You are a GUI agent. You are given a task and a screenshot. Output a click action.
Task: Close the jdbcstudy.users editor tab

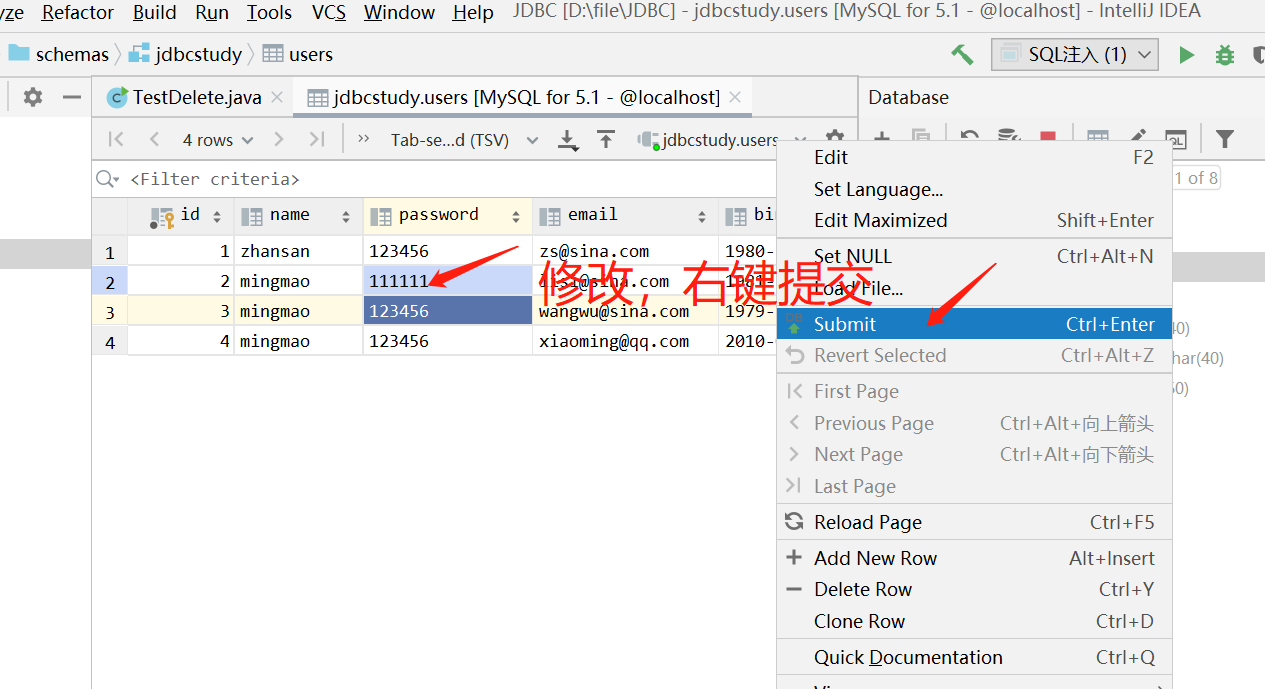[735, 97]
